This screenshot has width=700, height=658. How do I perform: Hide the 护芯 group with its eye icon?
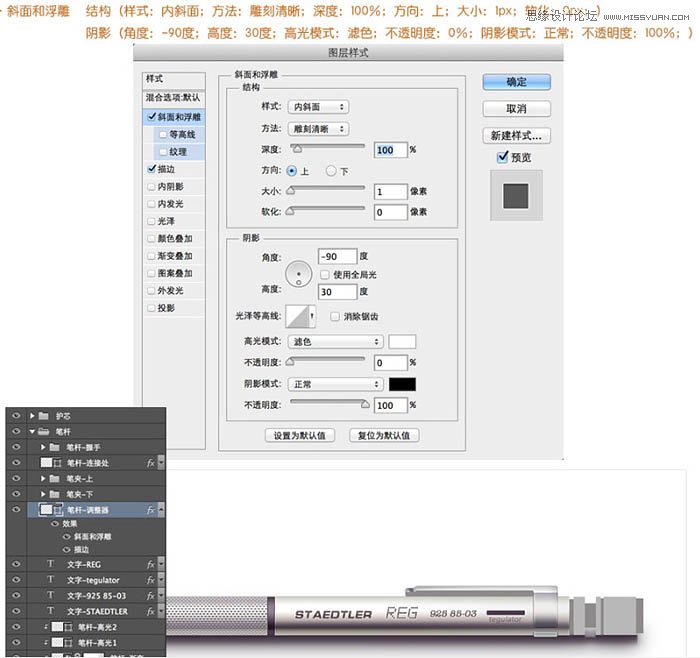17,416
